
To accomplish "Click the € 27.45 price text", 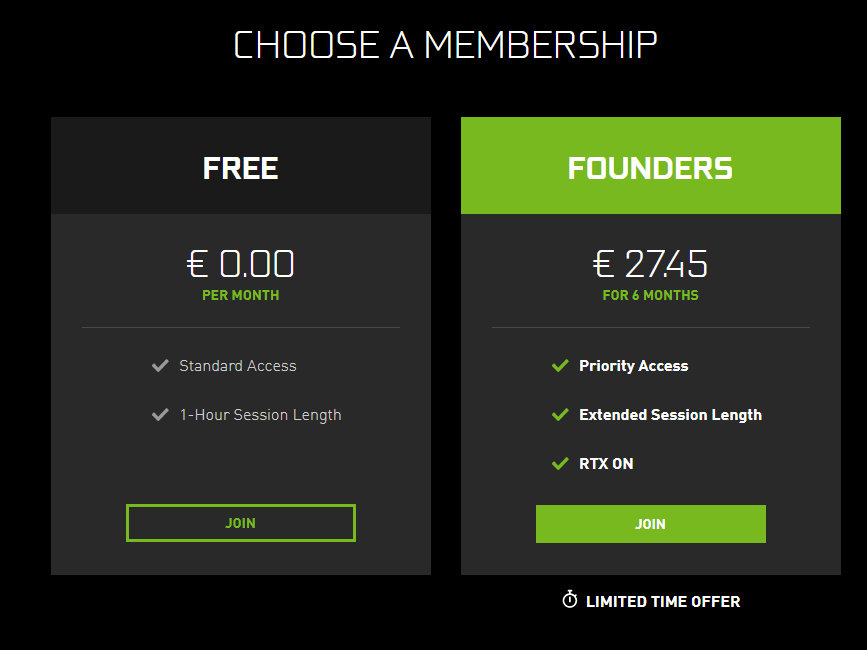I will 650,264.
